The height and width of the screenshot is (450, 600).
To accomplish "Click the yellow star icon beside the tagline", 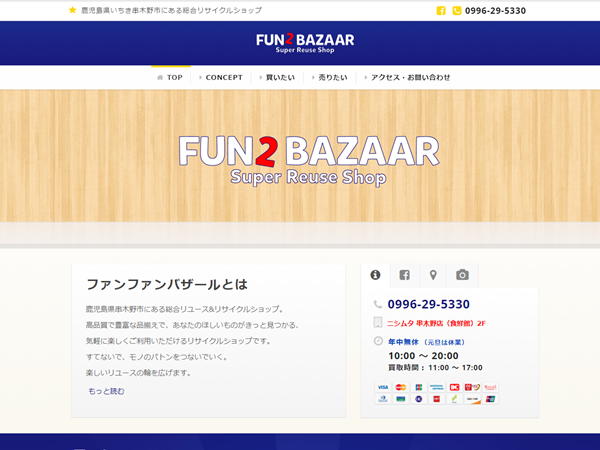I will 72,10.
